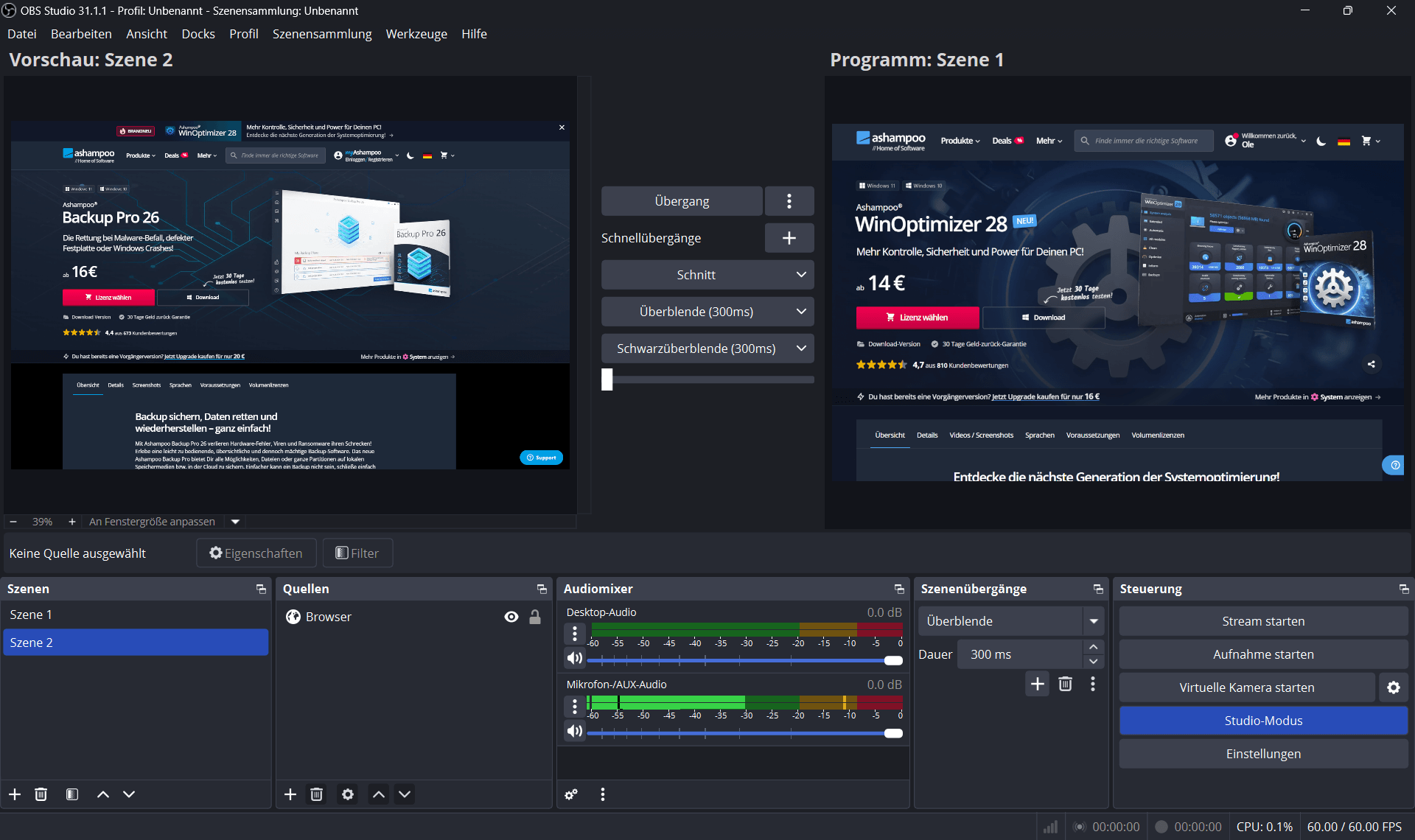Open advanced audio properties gears icon
Screen dimensions: 1415x840
571,794
